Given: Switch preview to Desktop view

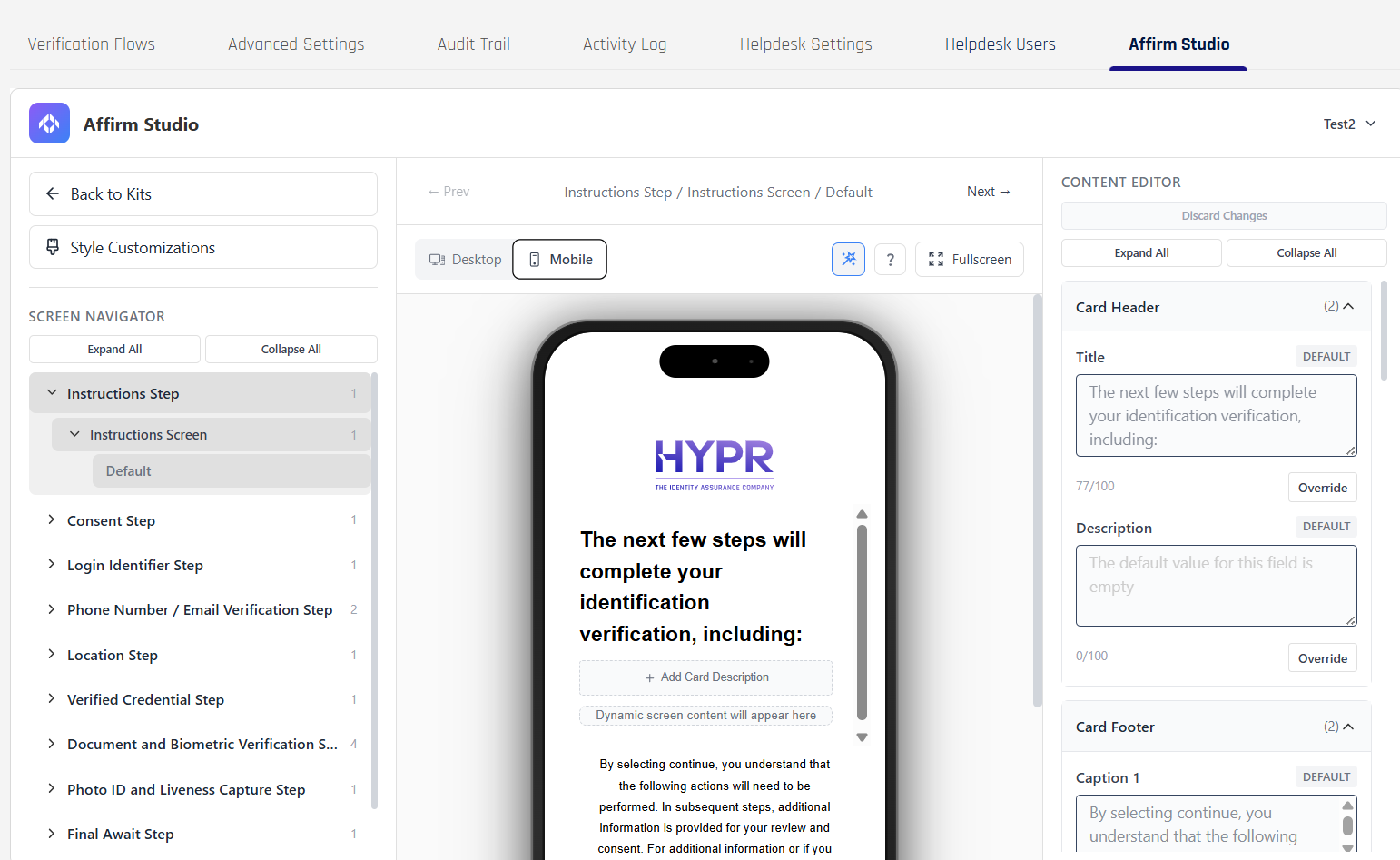Looking at the screenshot, I should click(x=465, y=260).
